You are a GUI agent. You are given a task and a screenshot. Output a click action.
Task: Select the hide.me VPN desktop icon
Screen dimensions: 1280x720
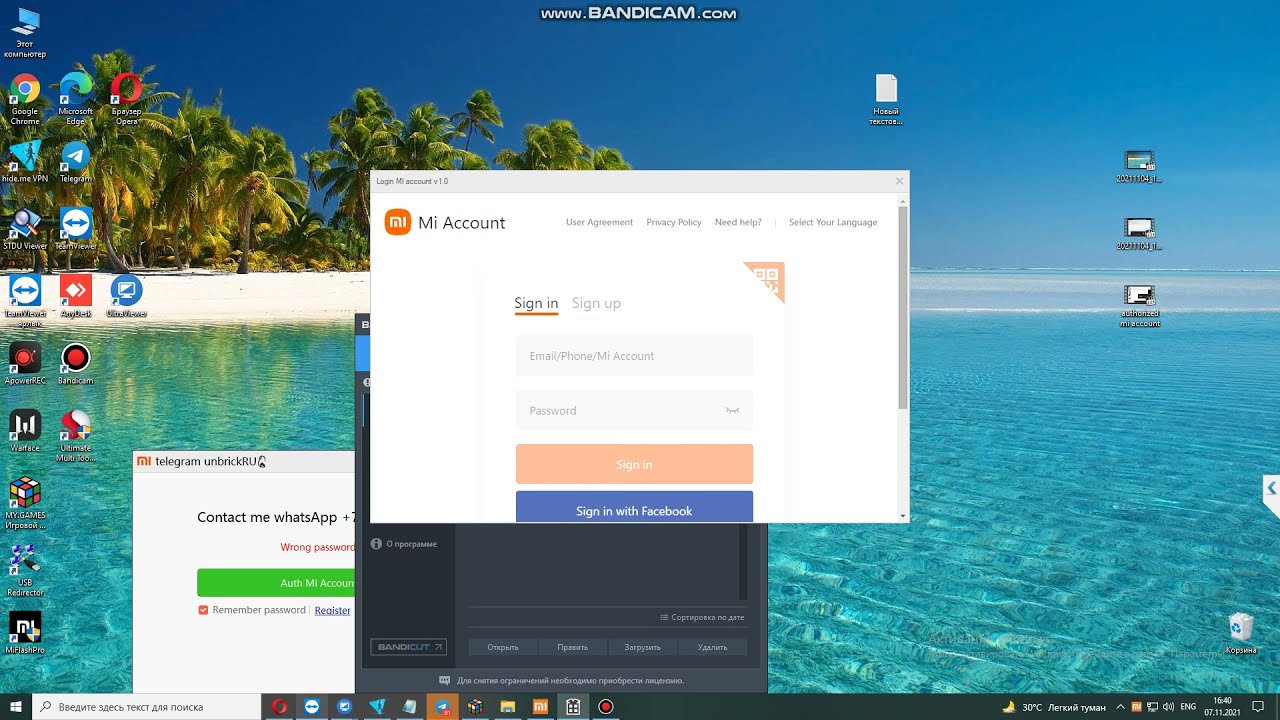(25, 162)
